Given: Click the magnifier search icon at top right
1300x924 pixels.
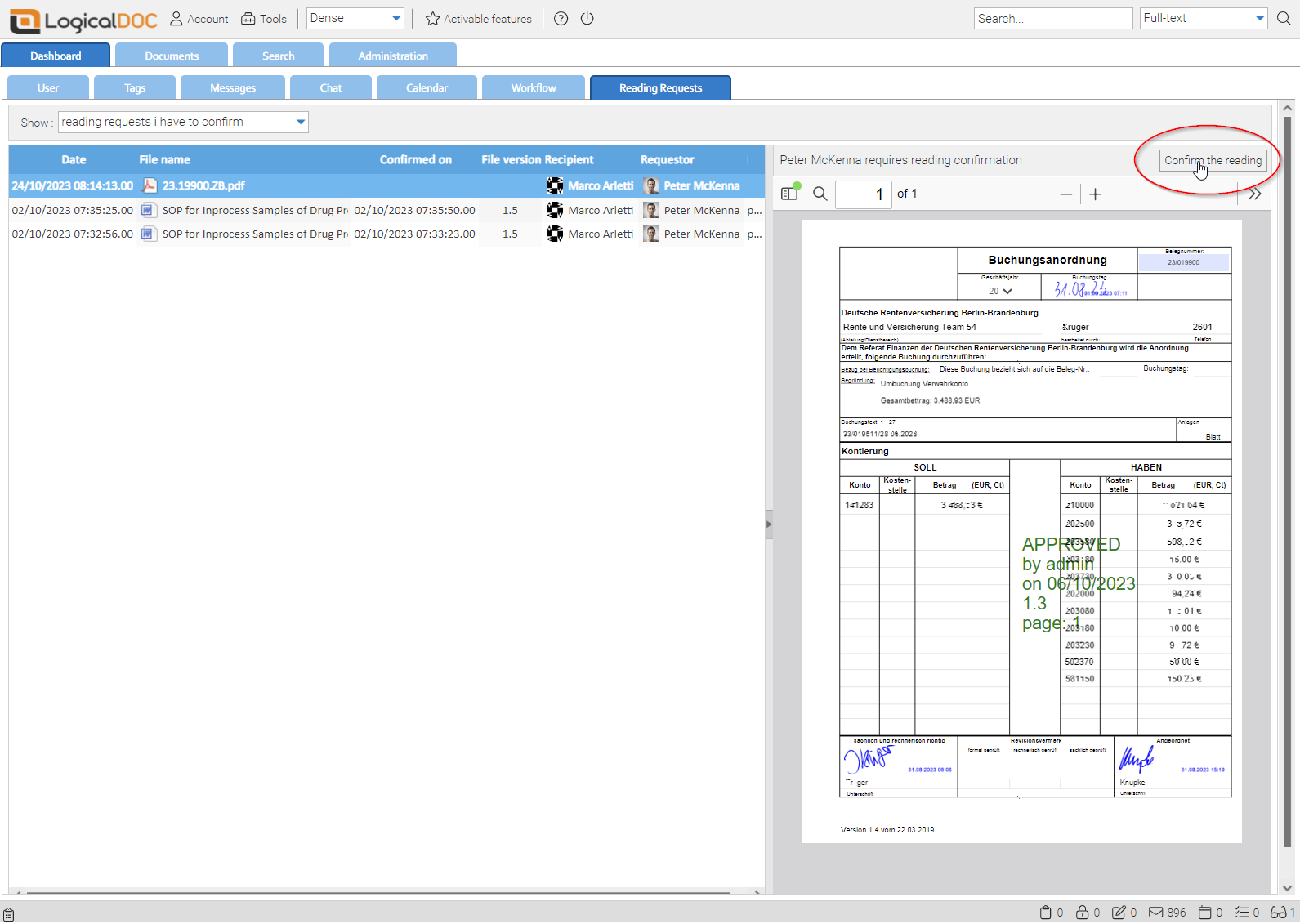Looking at the screenshot, I should point(1284,18).
